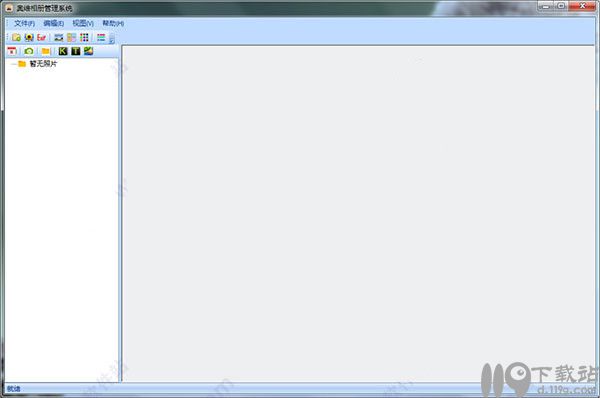This screenshot has height=398, width=600.
Task: Click the green camera icon
Action: coord(29,51)
